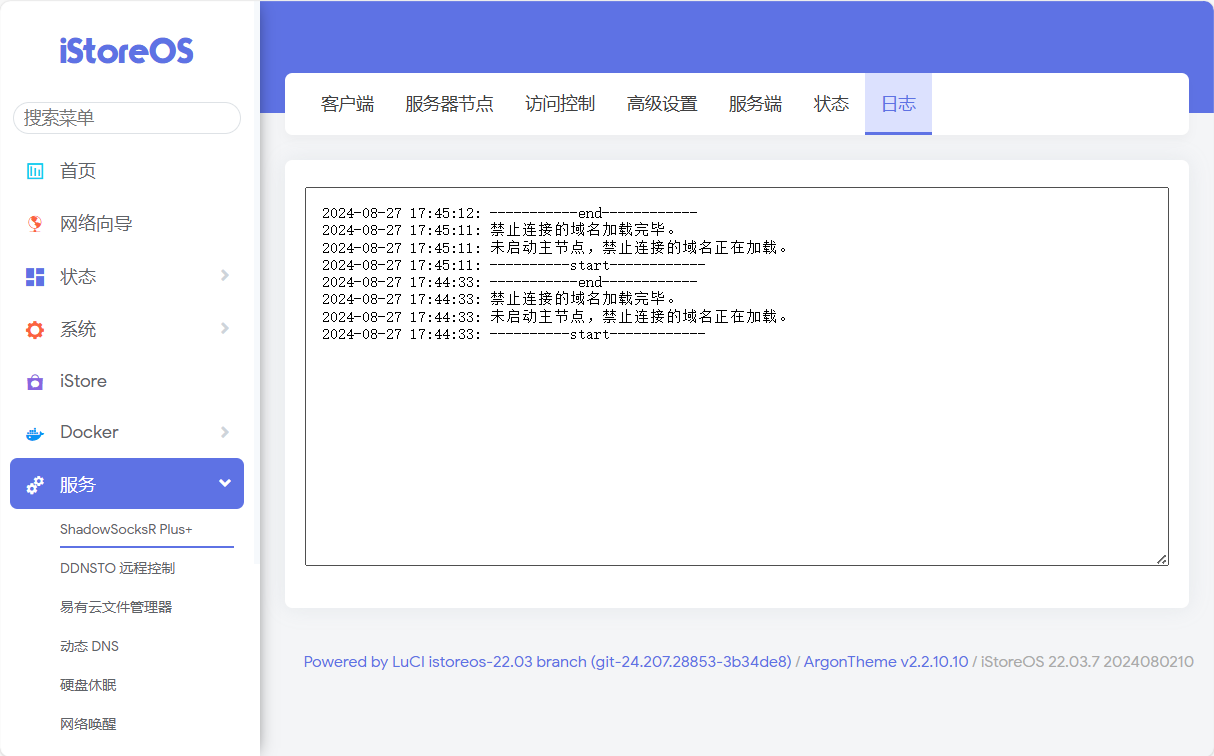Go to the 高级设置 tab
Image resolution: width=1214 pixels, height=756 pixels.
(662, 104)
